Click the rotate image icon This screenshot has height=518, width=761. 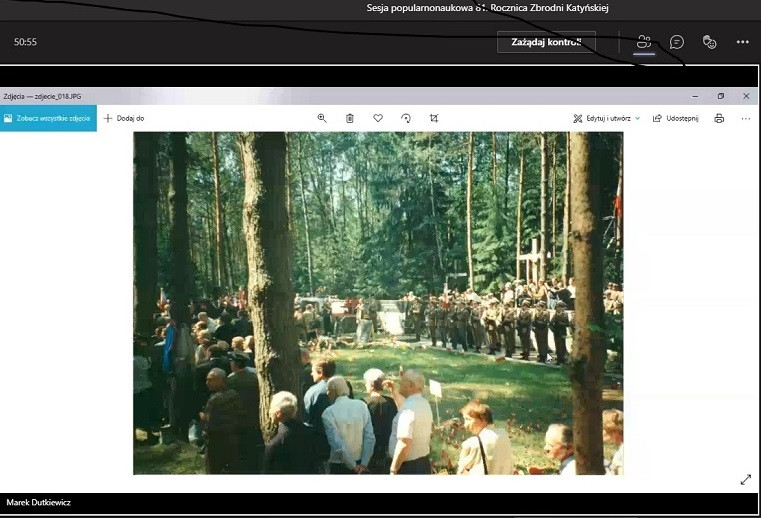pos(406,118)
